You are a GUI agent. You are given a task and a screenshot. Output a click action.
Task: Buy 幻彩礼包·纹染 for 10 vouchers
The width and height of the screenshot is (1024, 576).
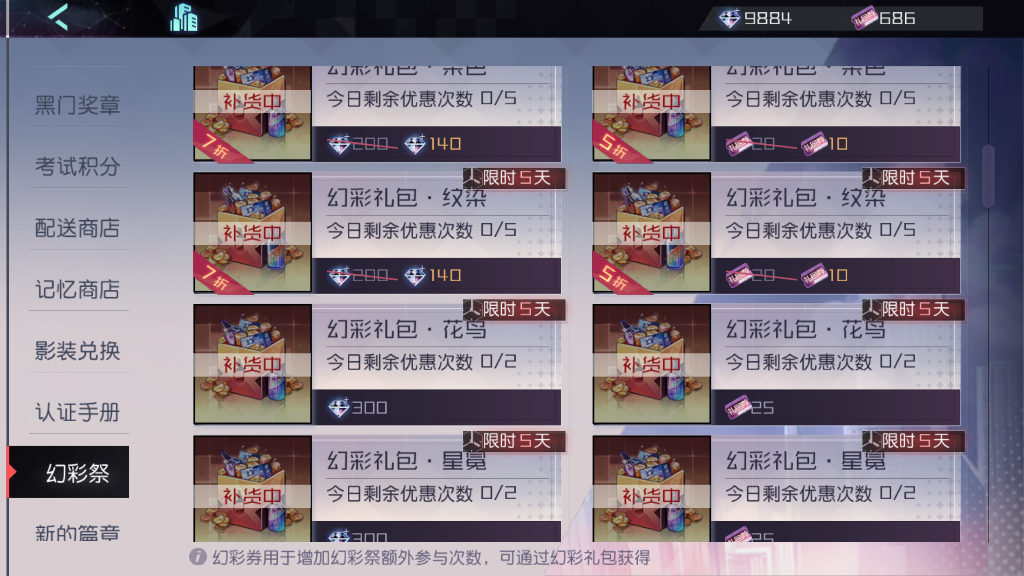tap(835, 275)
